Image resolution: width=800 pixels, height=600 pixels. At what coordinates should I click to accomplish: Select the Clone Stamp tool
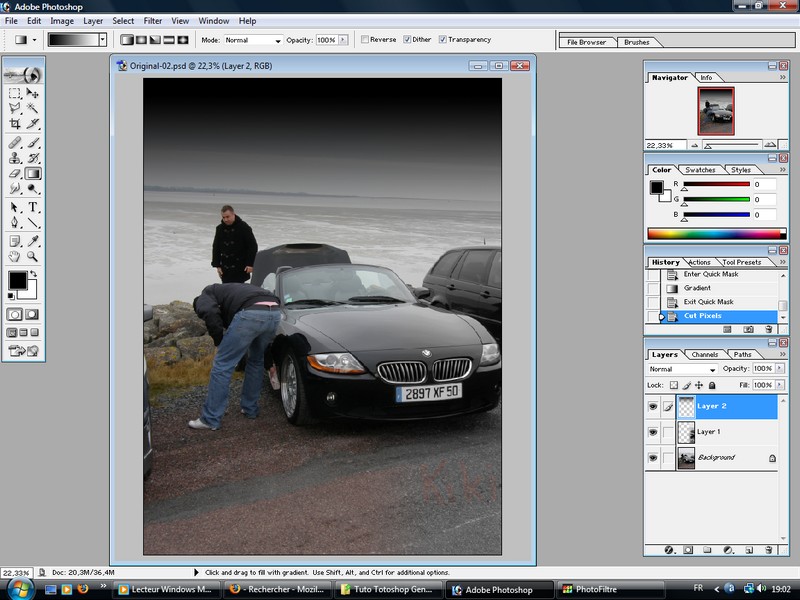pos(15,158)
